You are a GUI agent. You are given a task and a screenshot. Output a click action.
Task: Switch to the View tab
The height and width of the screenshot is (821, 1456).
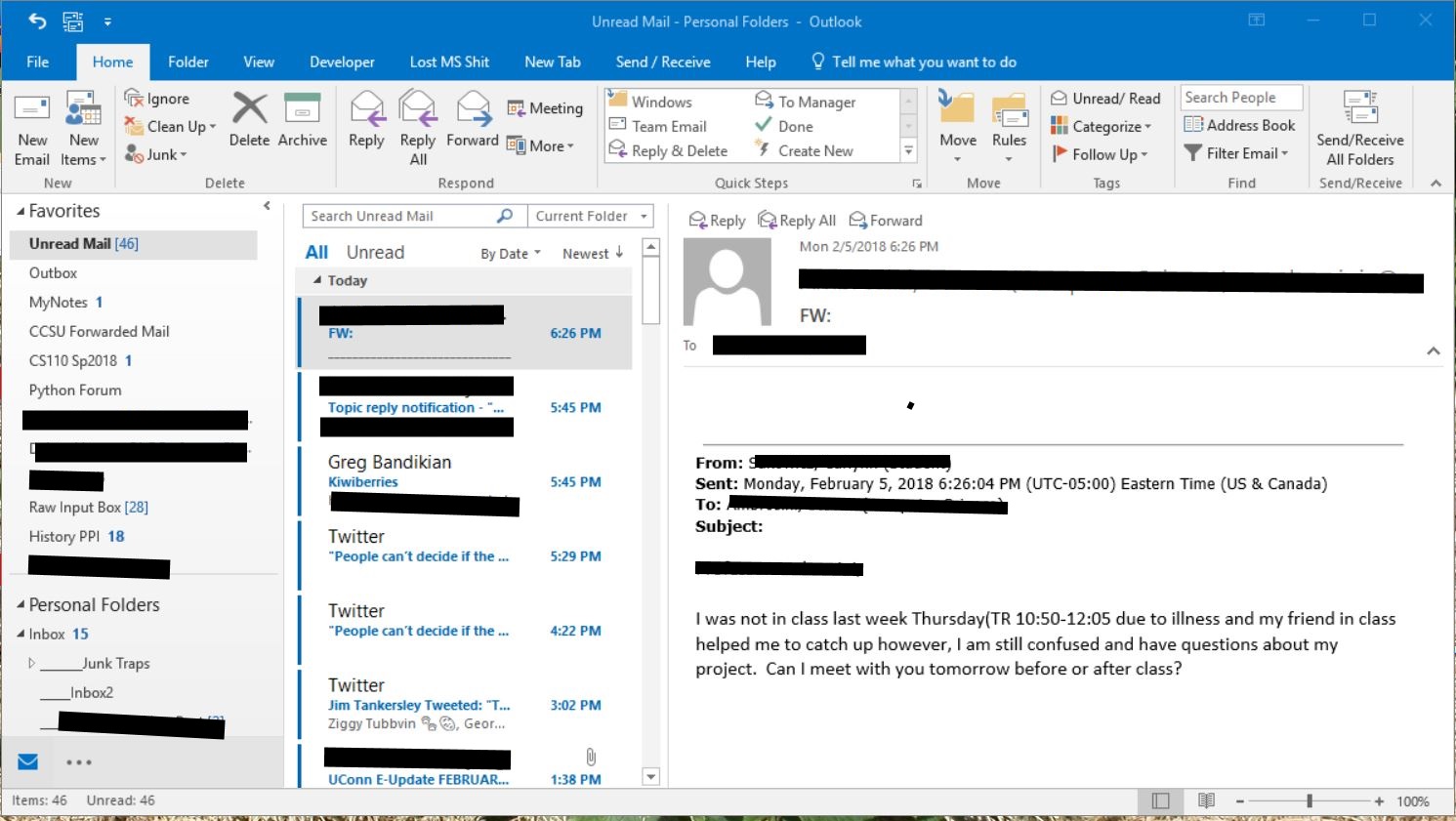(259, 62)
